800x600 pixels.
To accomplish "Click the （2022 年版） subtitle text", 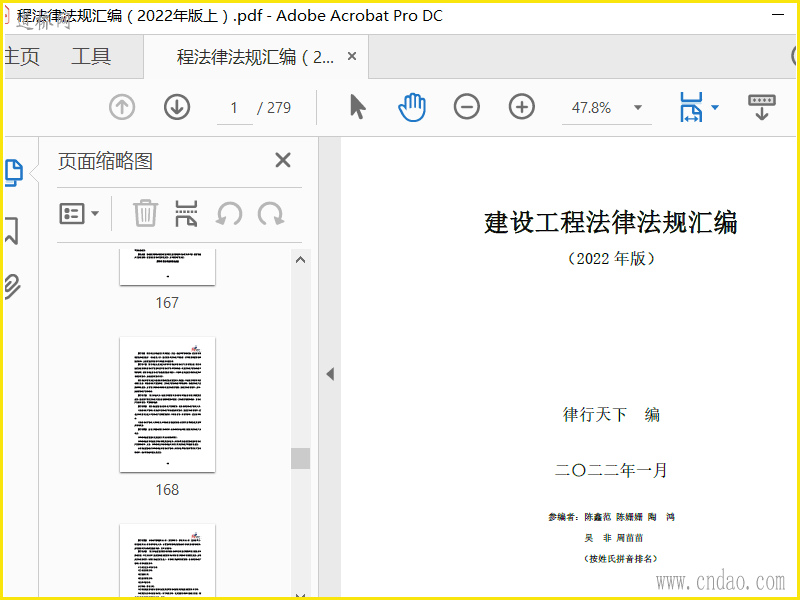I will [611, 259].
